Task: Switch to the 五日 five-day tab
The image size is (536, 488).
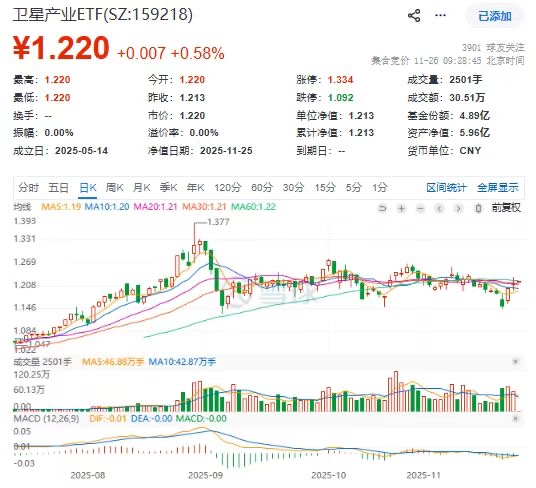Action: click(x=58, y=188)
